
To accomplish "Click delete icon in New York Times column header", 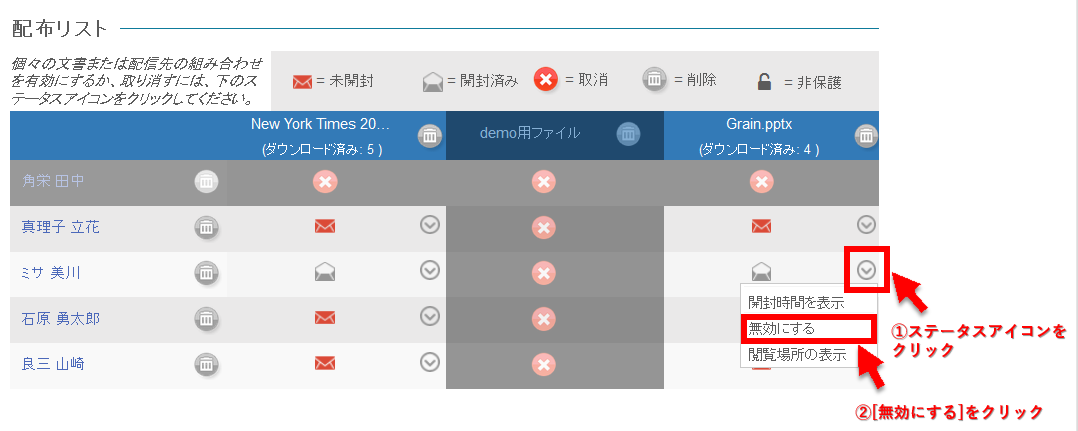I will (x=429, y=135).
